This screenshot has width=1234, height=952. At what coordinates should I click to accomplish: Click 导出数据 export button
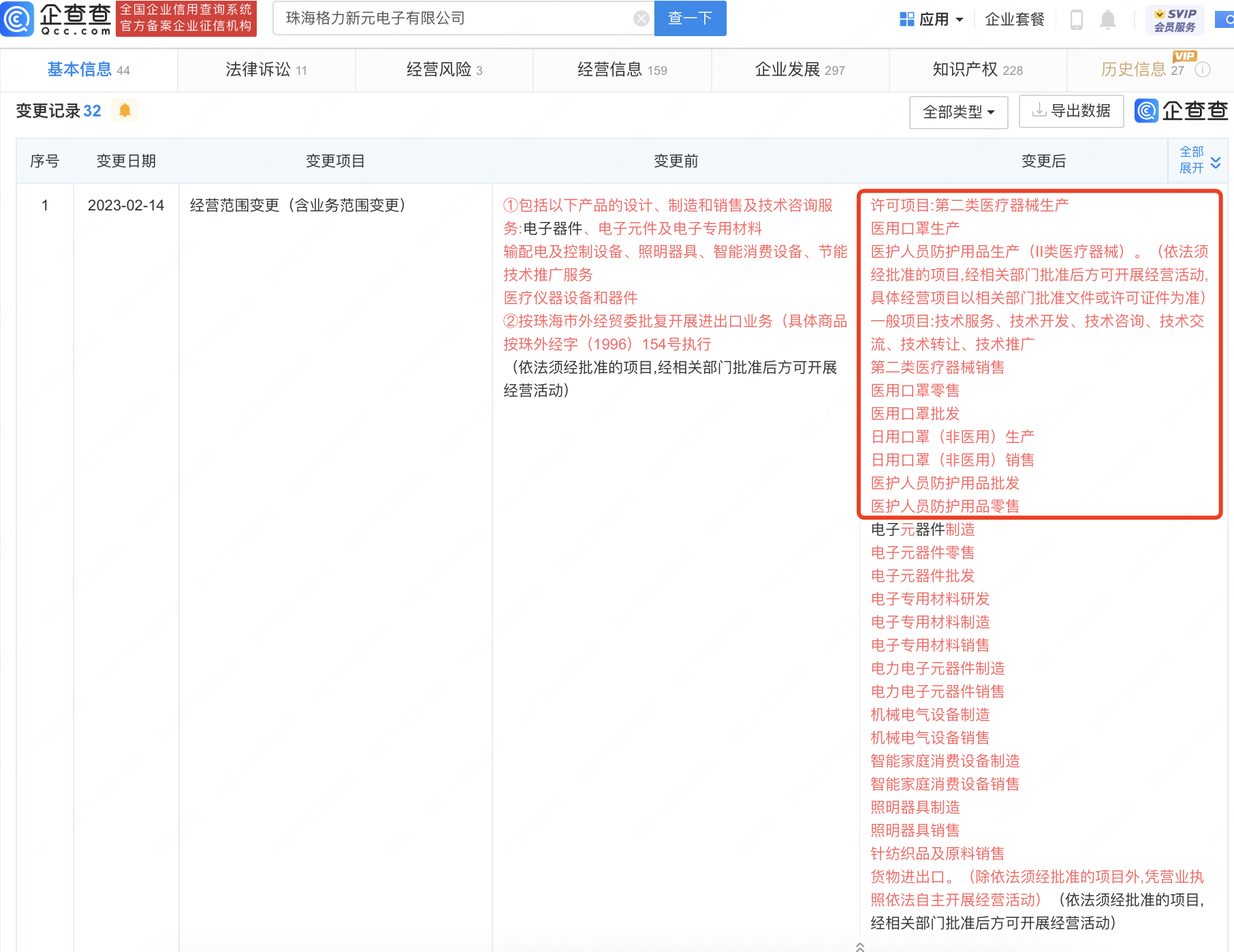pyautogui.click(x=1071, y=111)
